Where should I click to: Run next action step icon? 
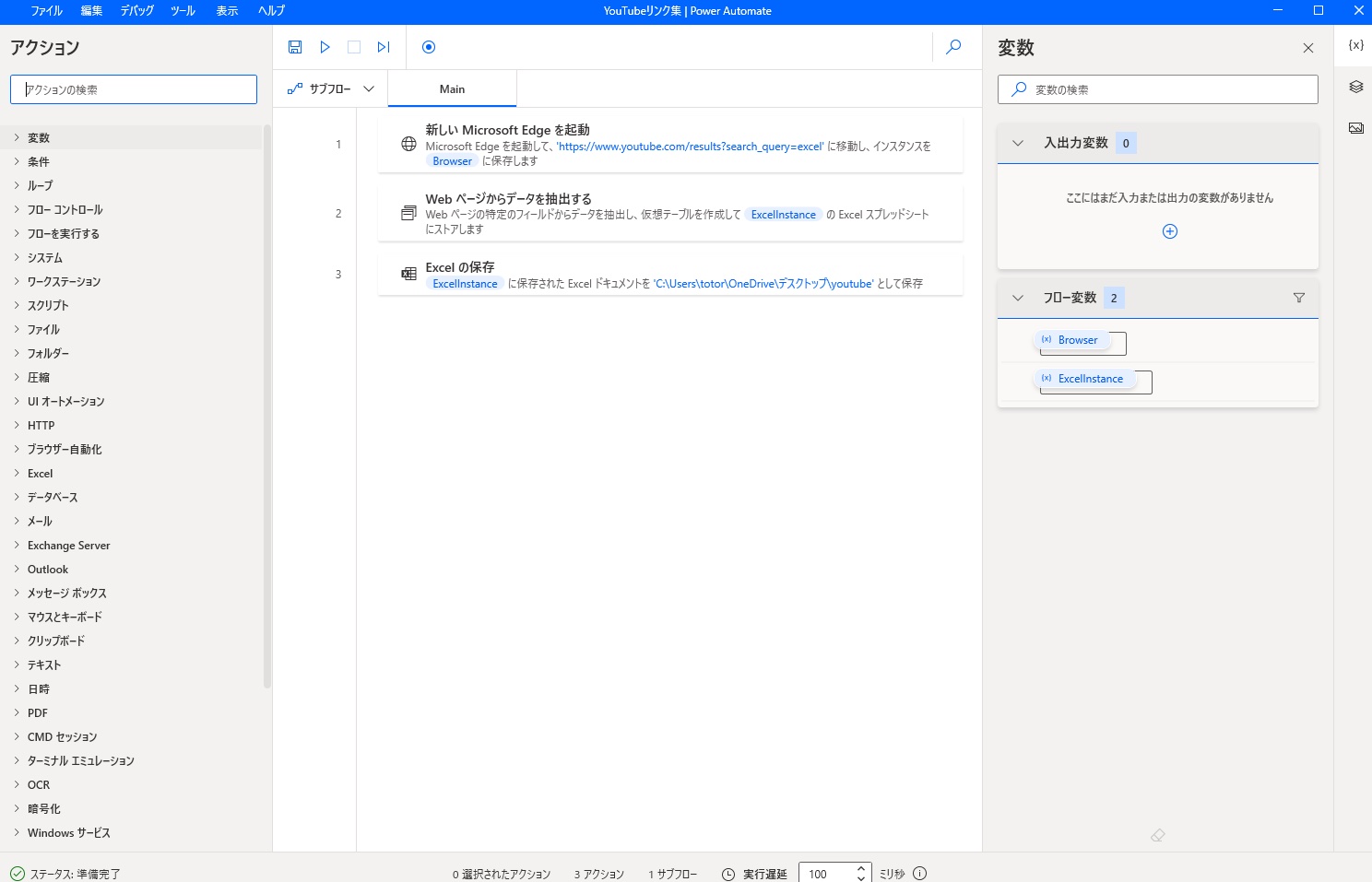[x=384, y=47]
